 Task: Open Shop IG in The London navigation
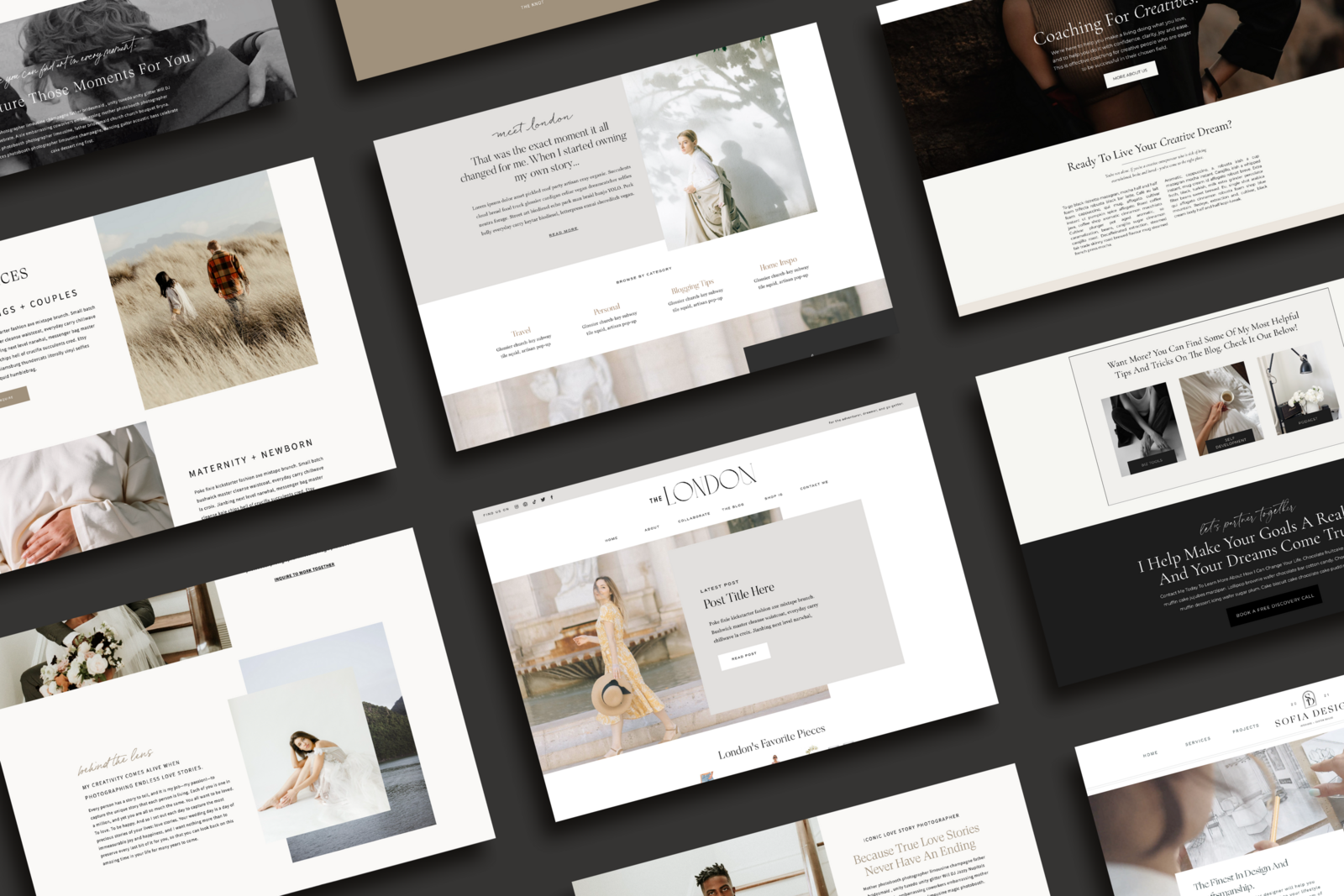(x=774, y=496)
